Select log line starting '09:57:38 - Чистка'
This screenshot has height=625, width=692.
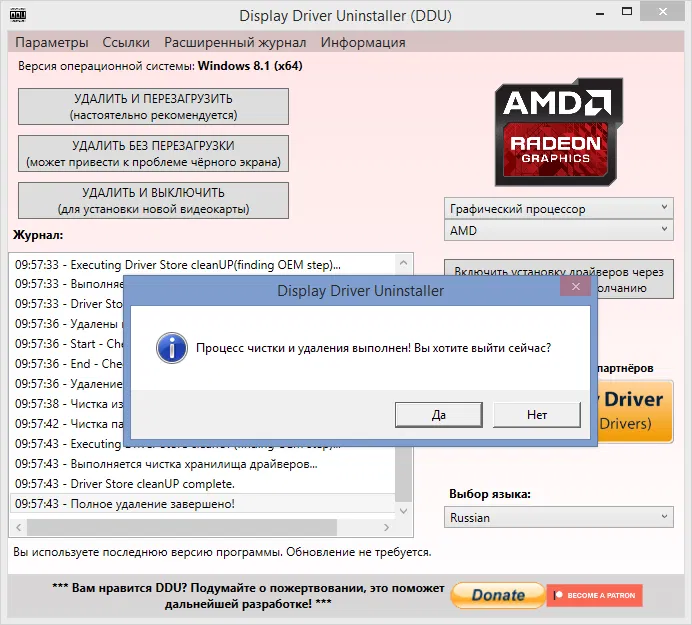tap(67, 403)
